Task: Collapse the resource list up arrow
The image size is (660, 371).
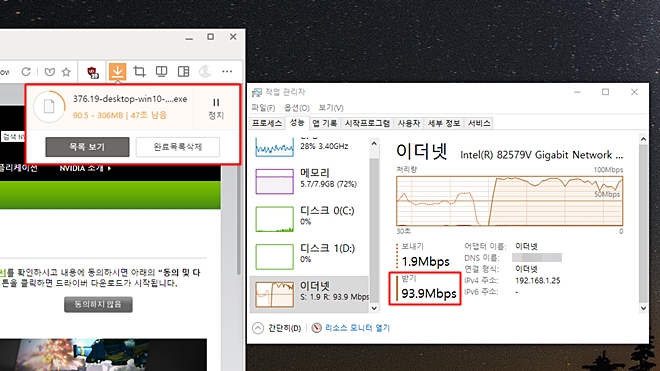Action: click(x=374, y=143)
